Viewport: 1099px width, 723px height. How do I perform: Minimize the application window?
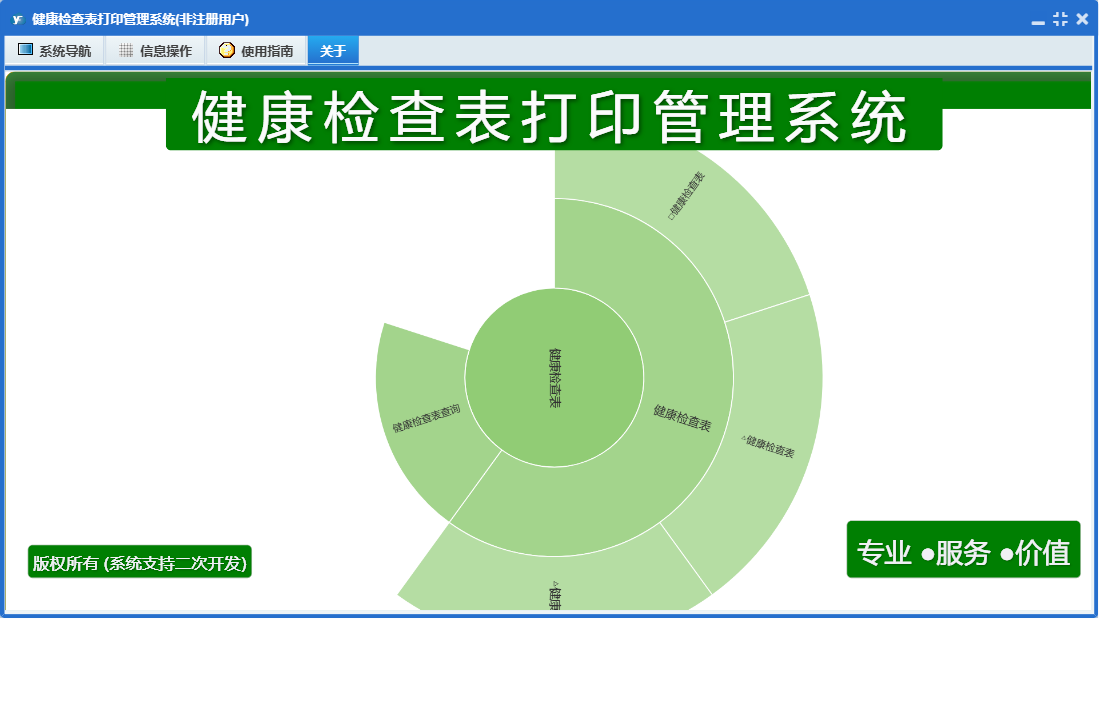tap(1038, 20)
